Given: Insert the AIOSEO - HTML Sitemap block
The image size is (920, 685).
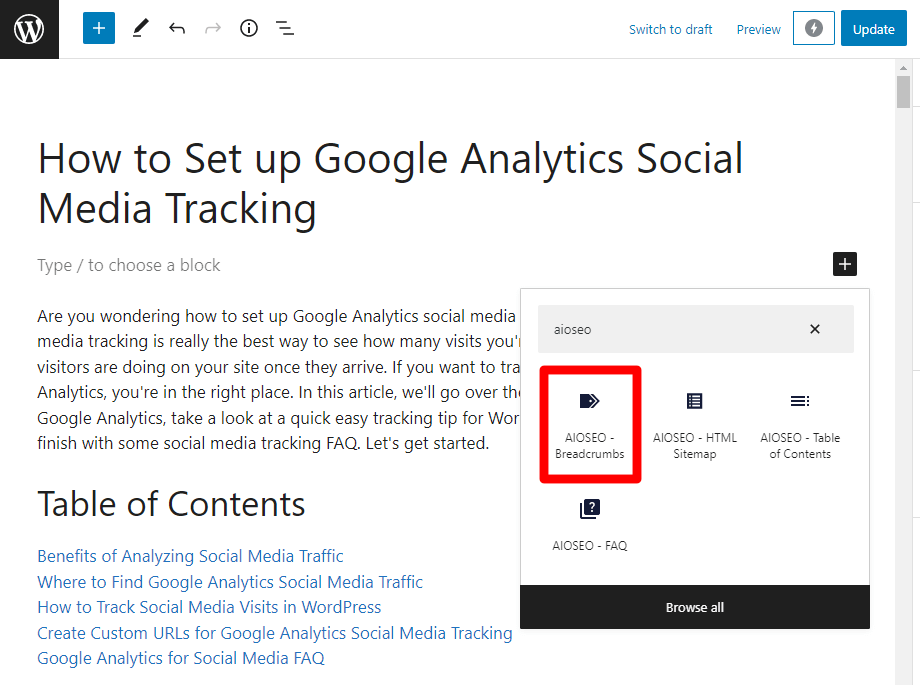Looking at the screenshot, I should (695, 425).
